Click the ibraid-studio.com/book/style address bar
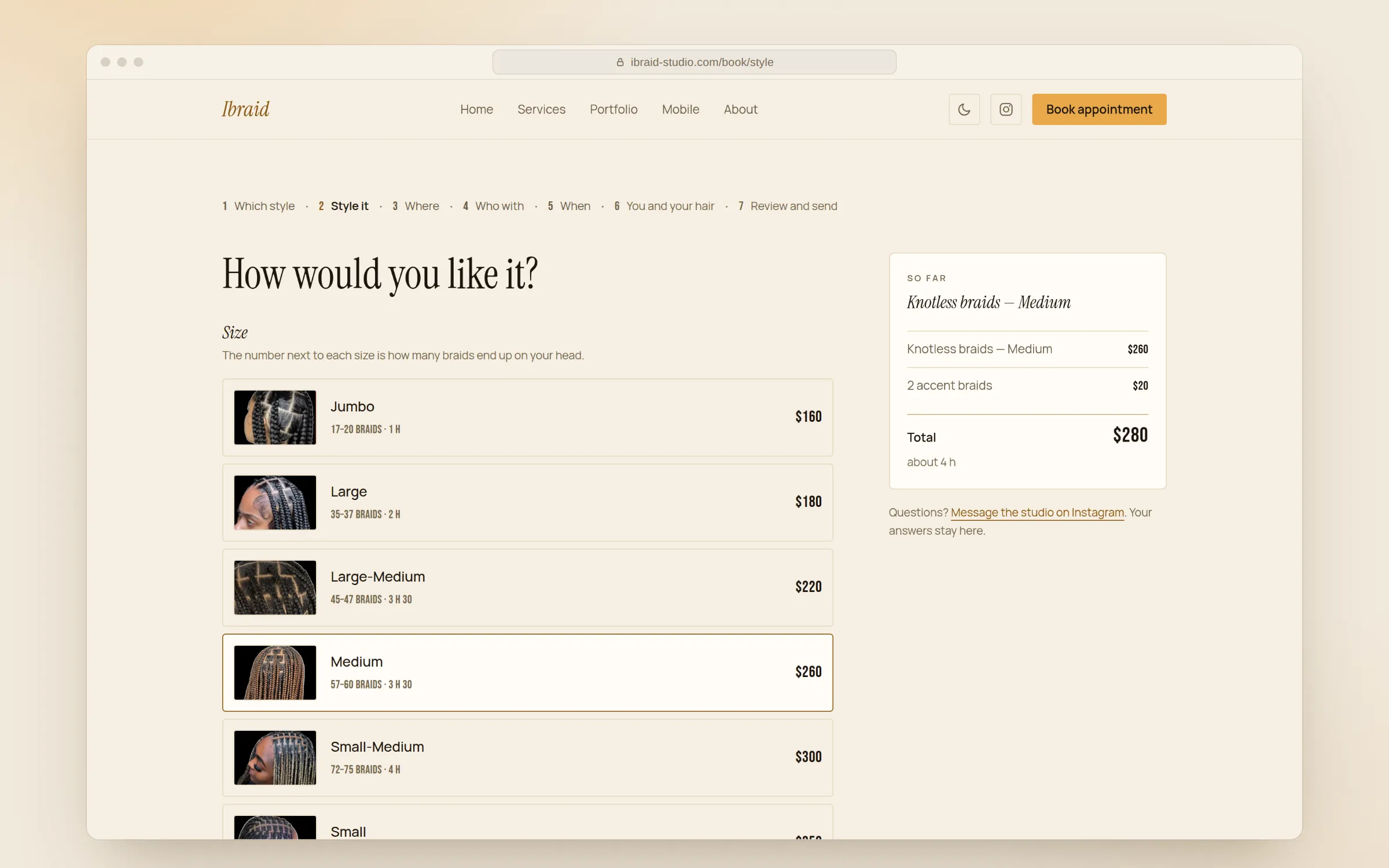This screenshot has height=868, width=1389. [x=694, y=62]
